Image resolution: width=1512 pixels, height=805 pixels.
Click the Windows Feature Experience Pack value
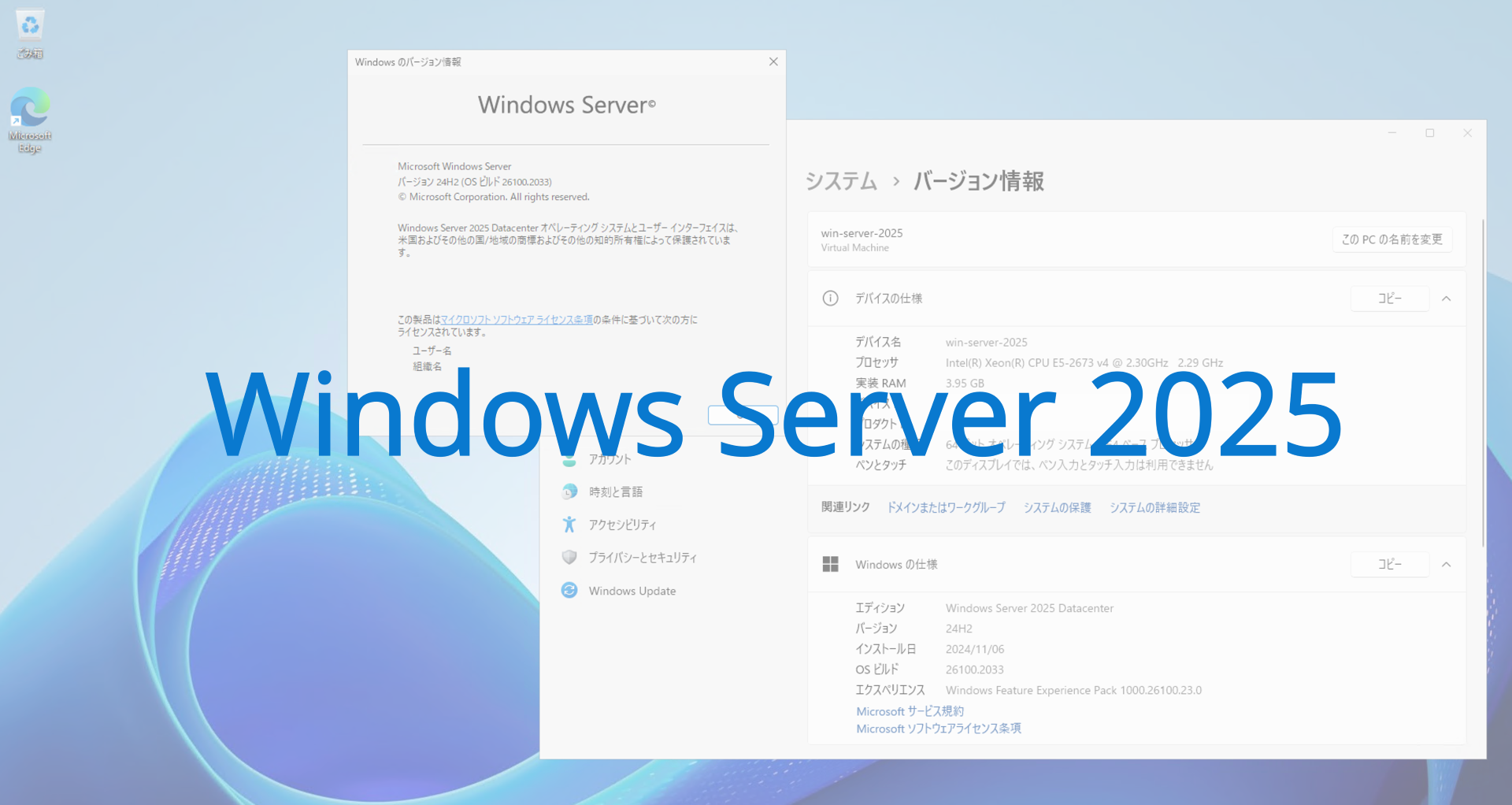1073,690
